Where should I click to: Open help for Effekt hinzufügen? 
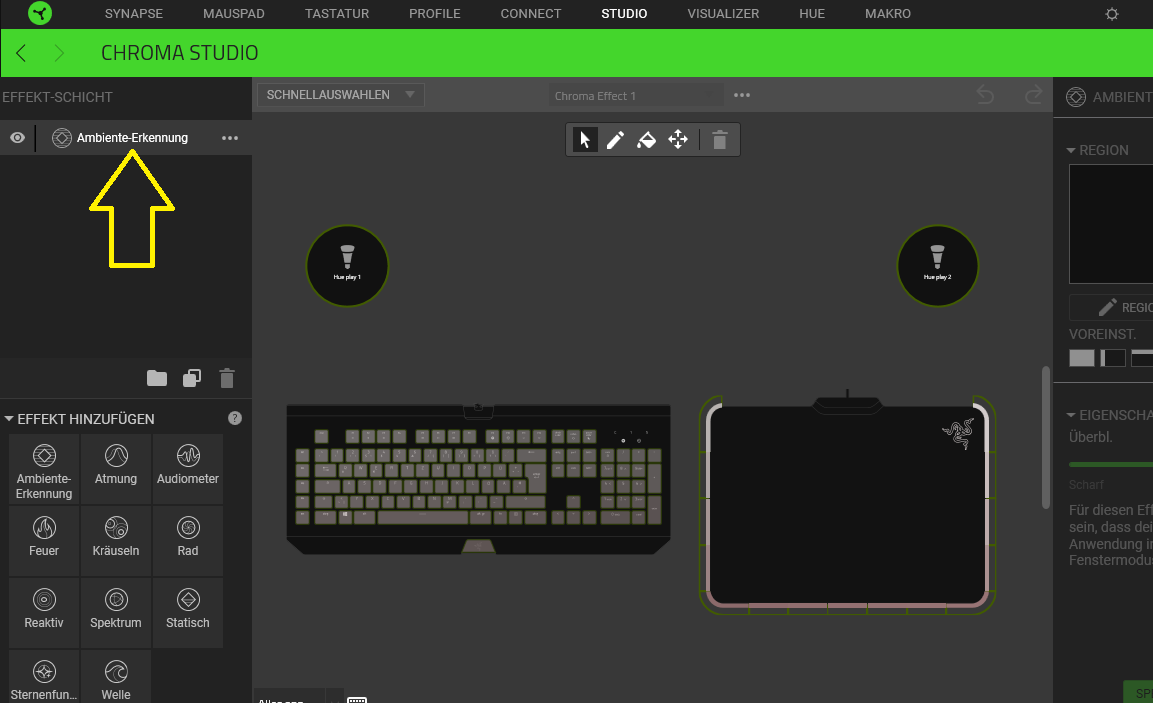tap(235, 418)
